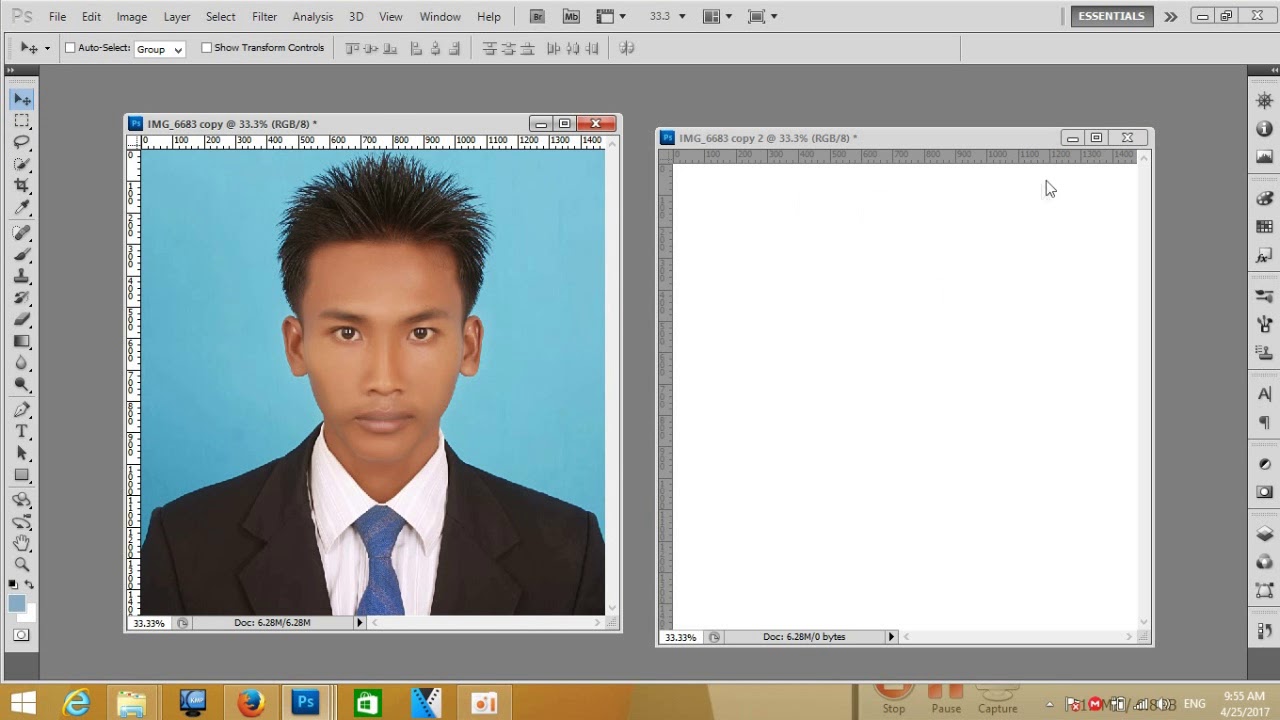
Task: Open the Character panel icon
Action: pyautogui.click(x=1265, y=394)
